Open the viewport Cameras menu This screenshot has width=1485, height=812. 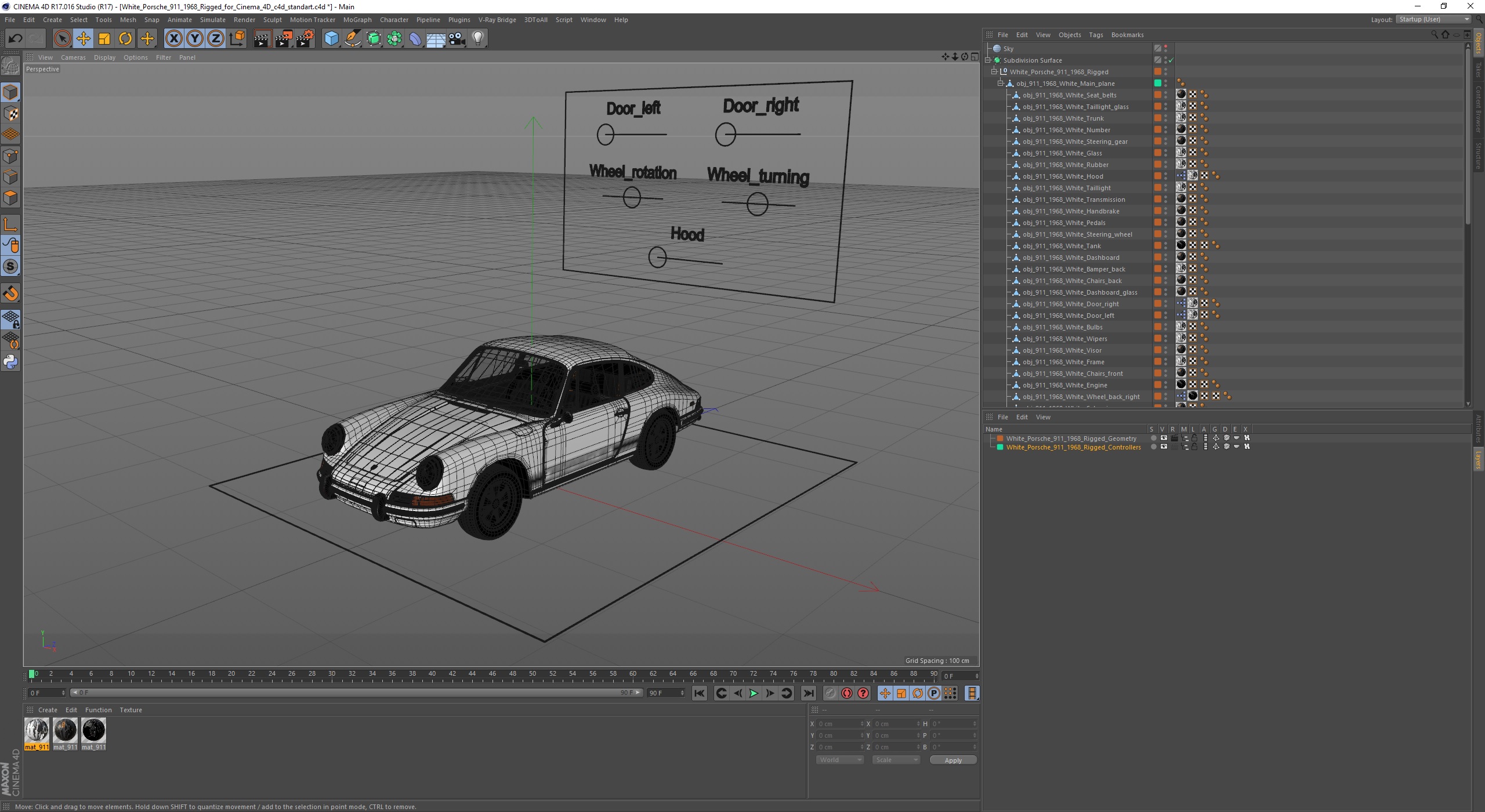coord(73,57)
